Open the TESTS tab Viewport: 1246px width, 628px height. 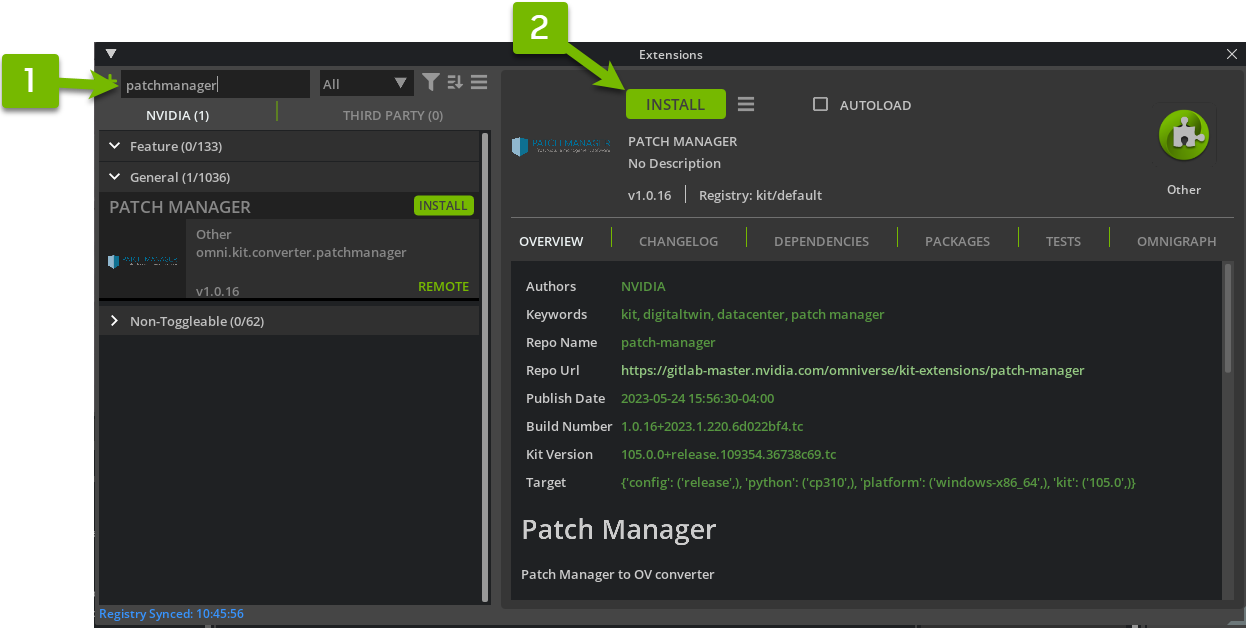1063,241
